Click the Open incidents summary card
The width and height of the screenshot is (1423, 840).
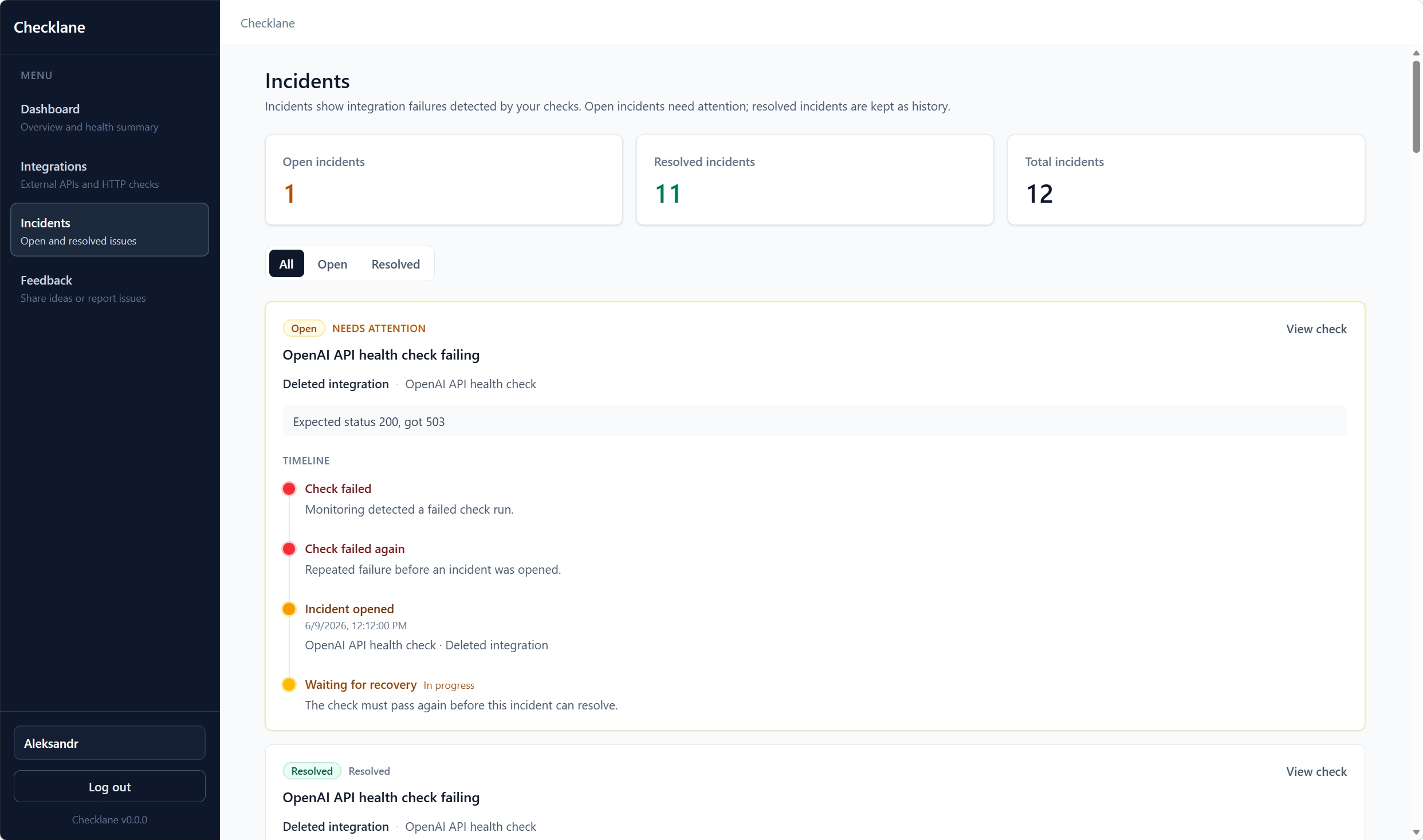click(444, 180)
